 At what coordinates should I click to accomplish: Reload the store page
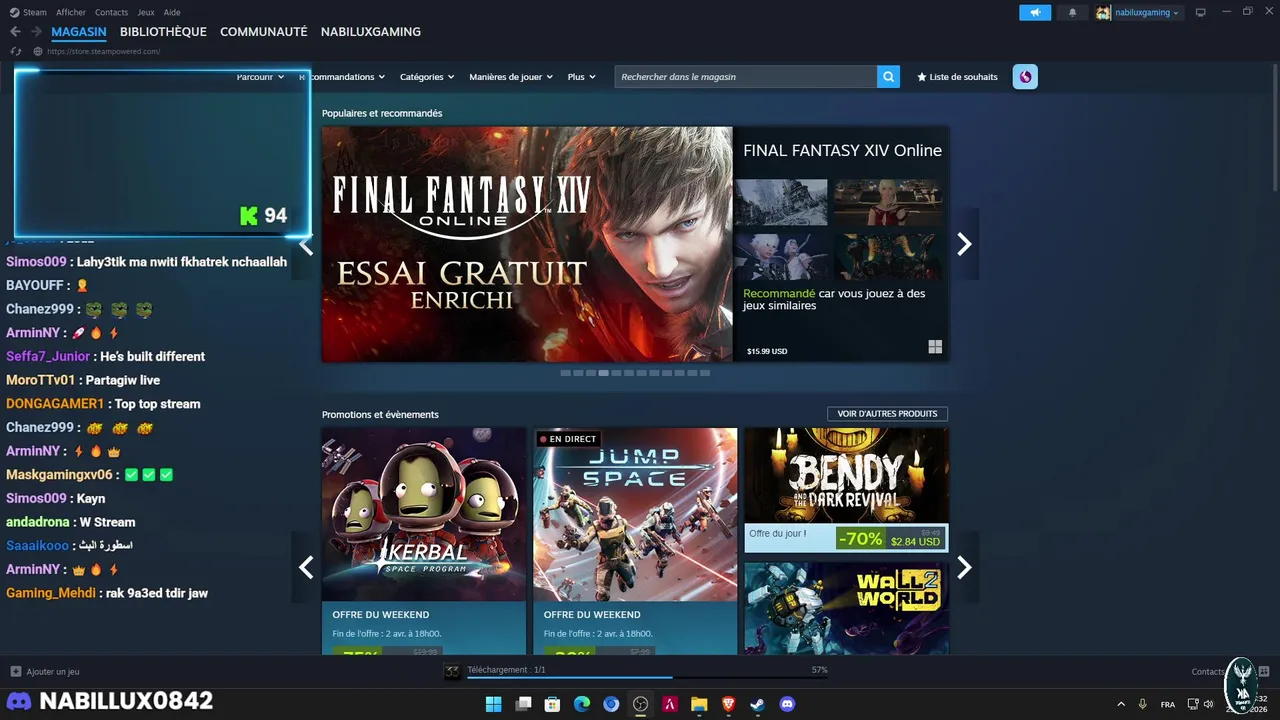pyautogui.click(x=16, y=51)
